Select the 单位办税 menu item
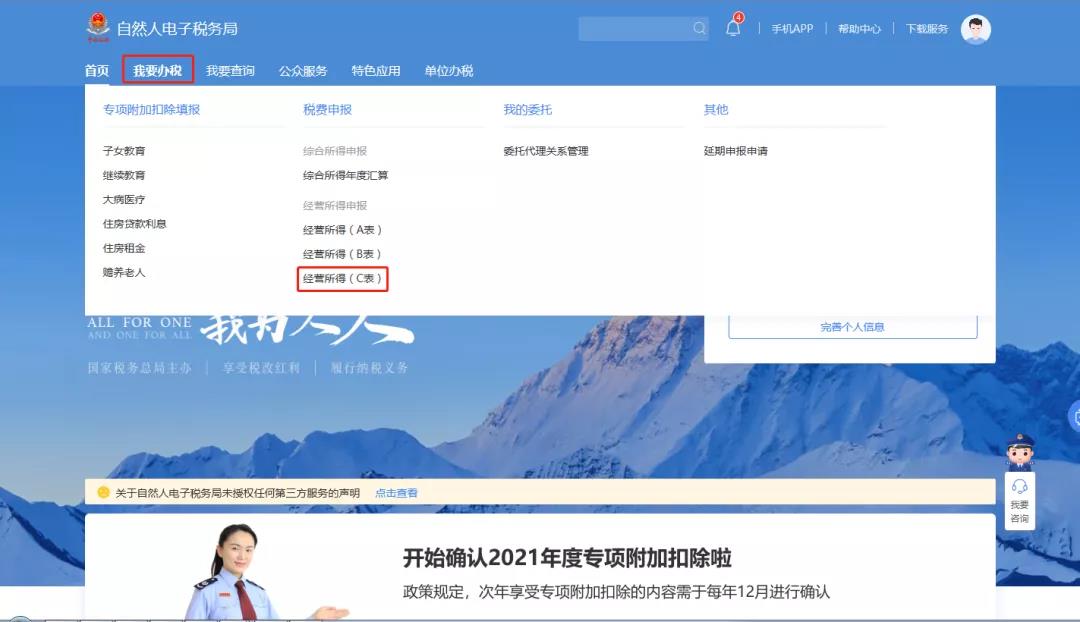1080x622 pixels. pyautogui.click(x=450, y=70)
